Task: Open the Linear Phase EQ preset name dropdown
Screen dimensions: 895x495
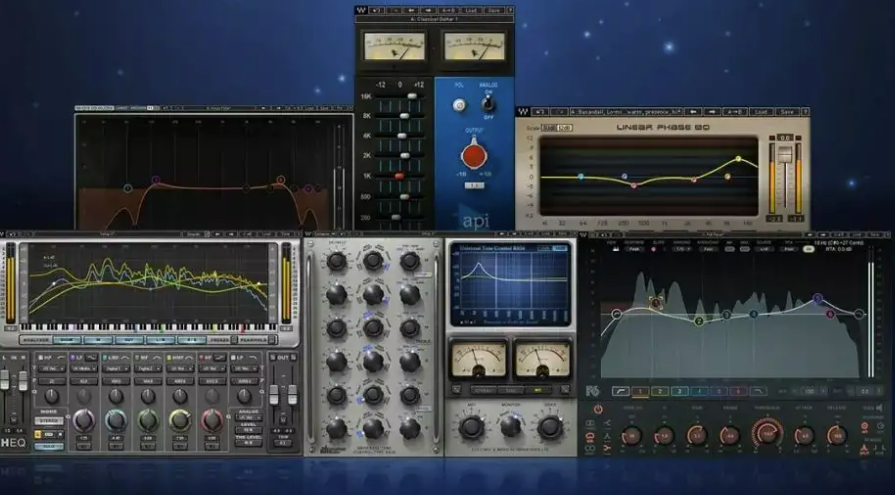Action: [x=625, y=112]
